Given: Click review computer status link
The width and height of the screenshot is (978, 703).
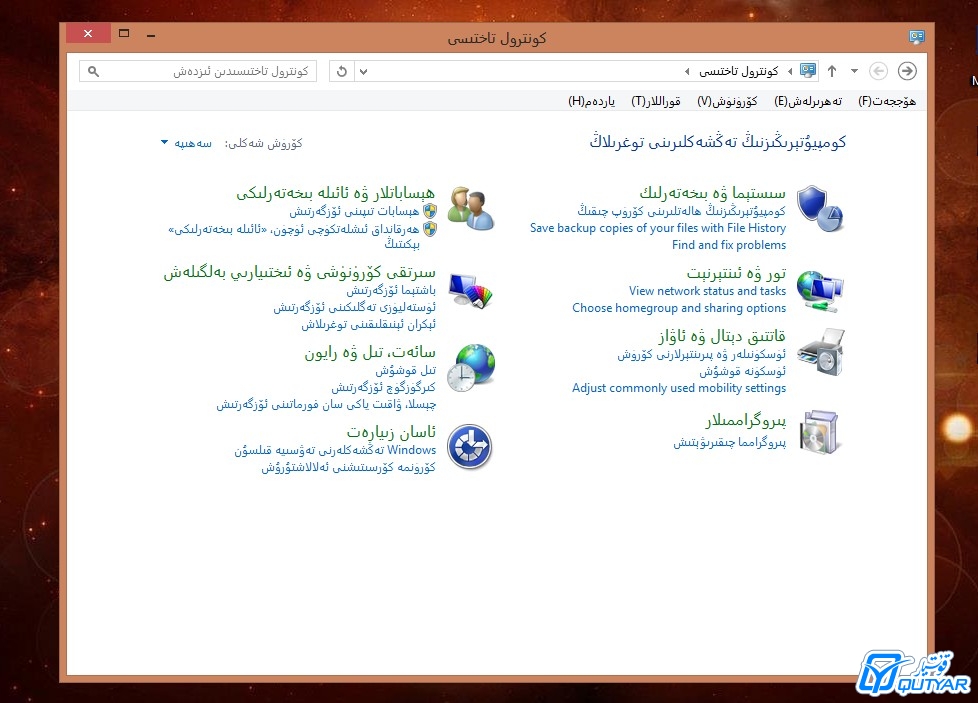Looking at the screenshot, I should 681,211.
